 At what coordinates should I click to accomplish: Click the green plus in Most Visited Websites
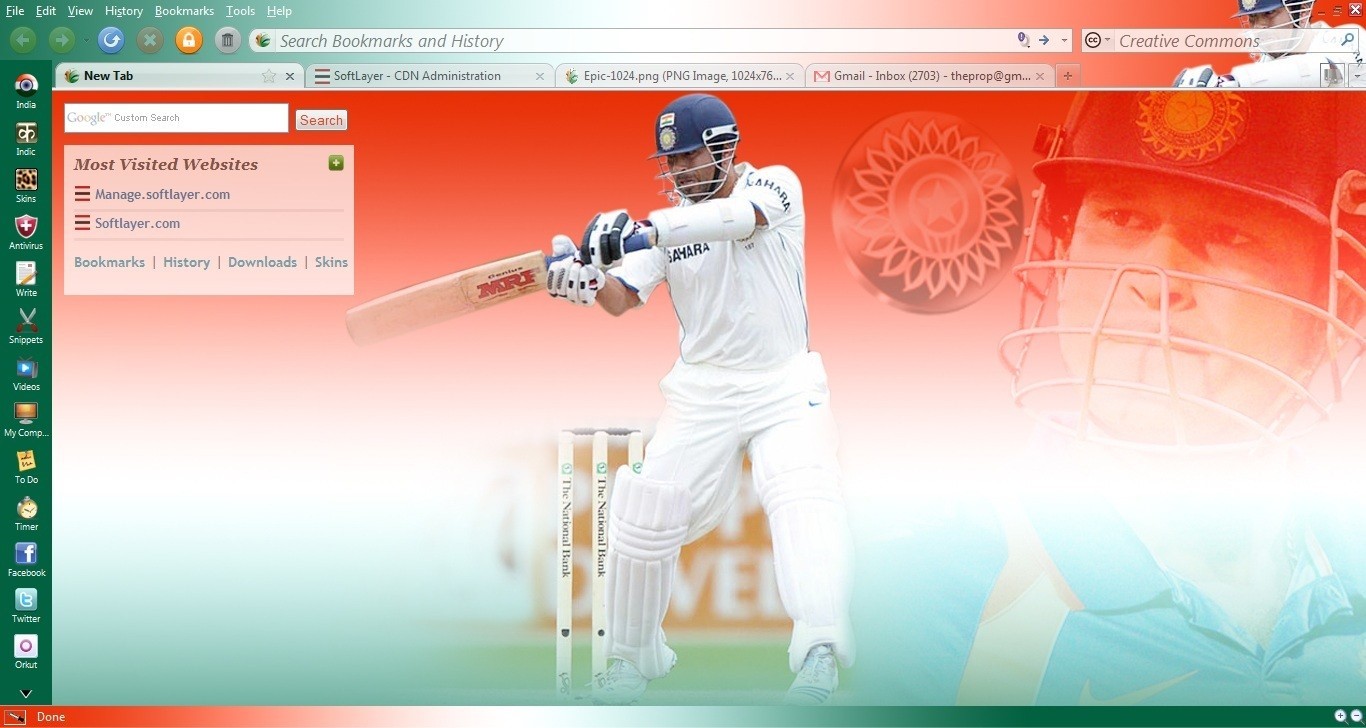(336, 163)
